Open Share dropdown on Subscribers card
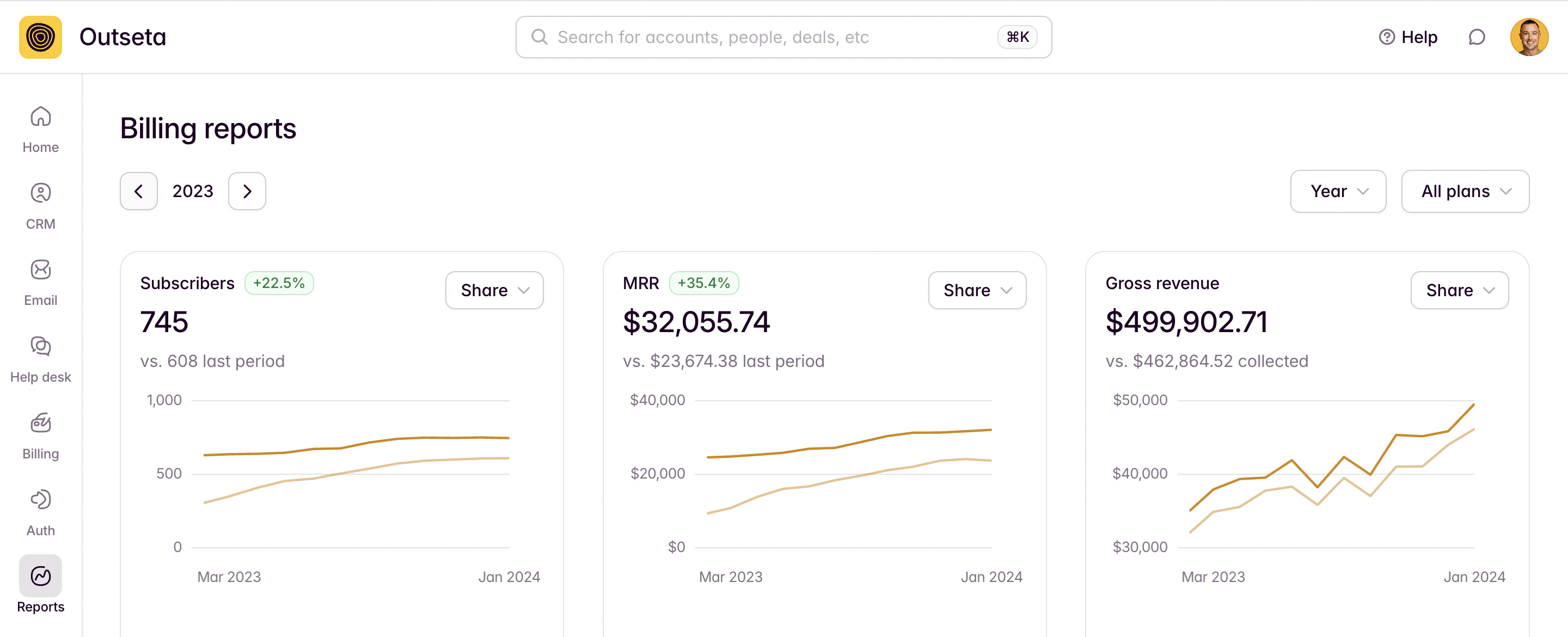Screen dimensions: 1568x637 pyautogui.click(x=494, y=291)
